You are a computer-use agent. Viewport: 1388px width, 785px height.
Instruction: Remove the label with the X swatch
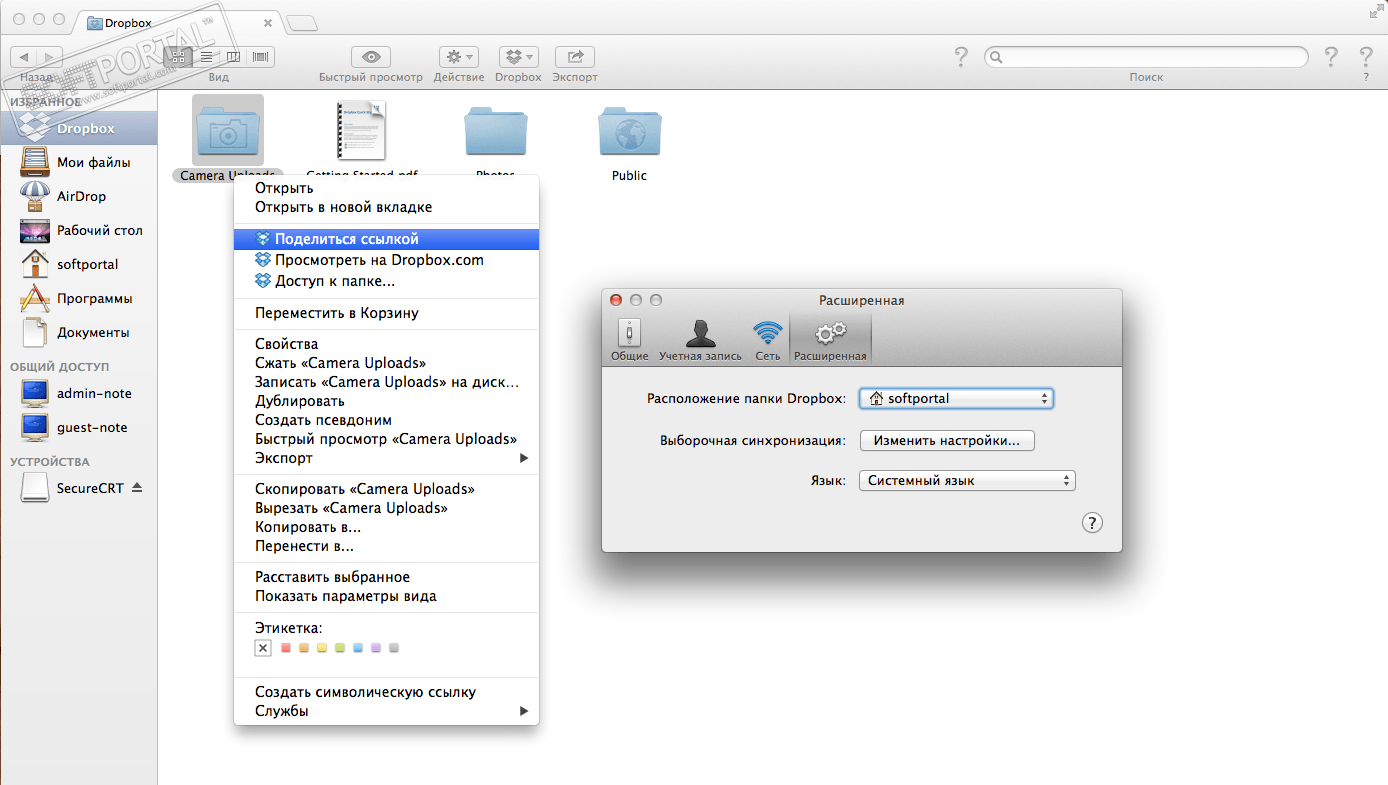pyautogui.click(x=263, y=648)
